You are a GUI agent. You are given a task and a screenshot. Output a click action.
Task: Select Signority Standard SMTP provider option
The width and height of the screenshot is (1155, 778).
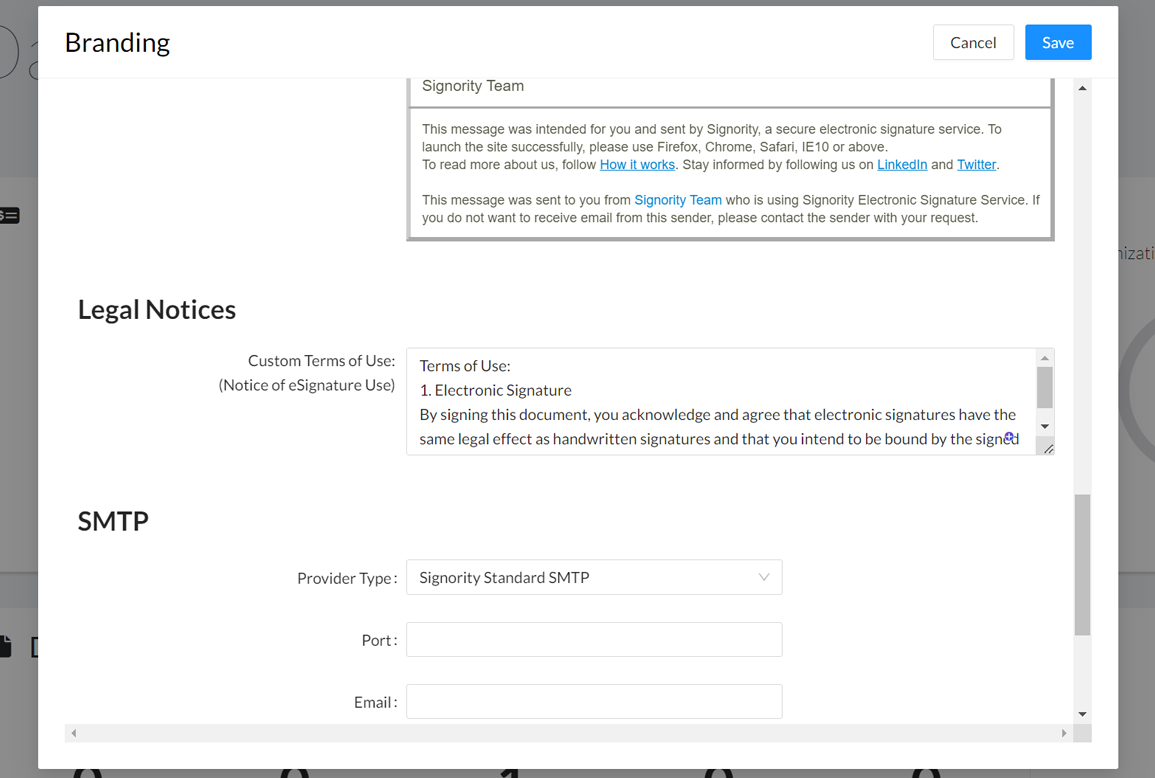coord(504,577)
